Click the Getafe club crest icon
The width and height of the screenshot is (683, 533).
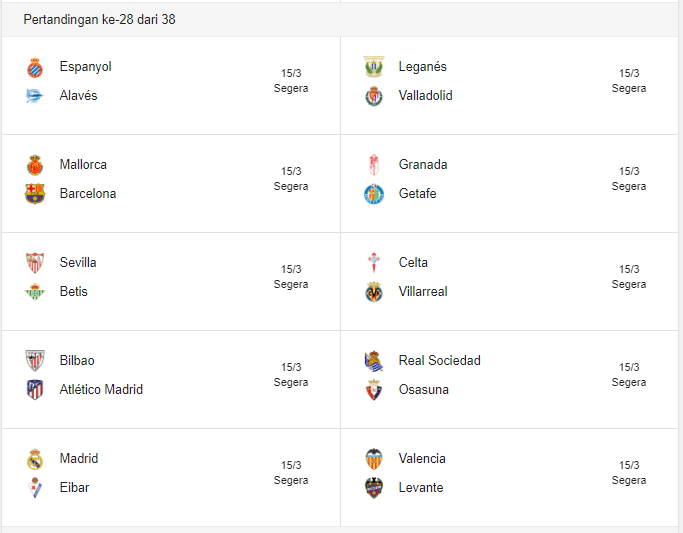point(374,194)
